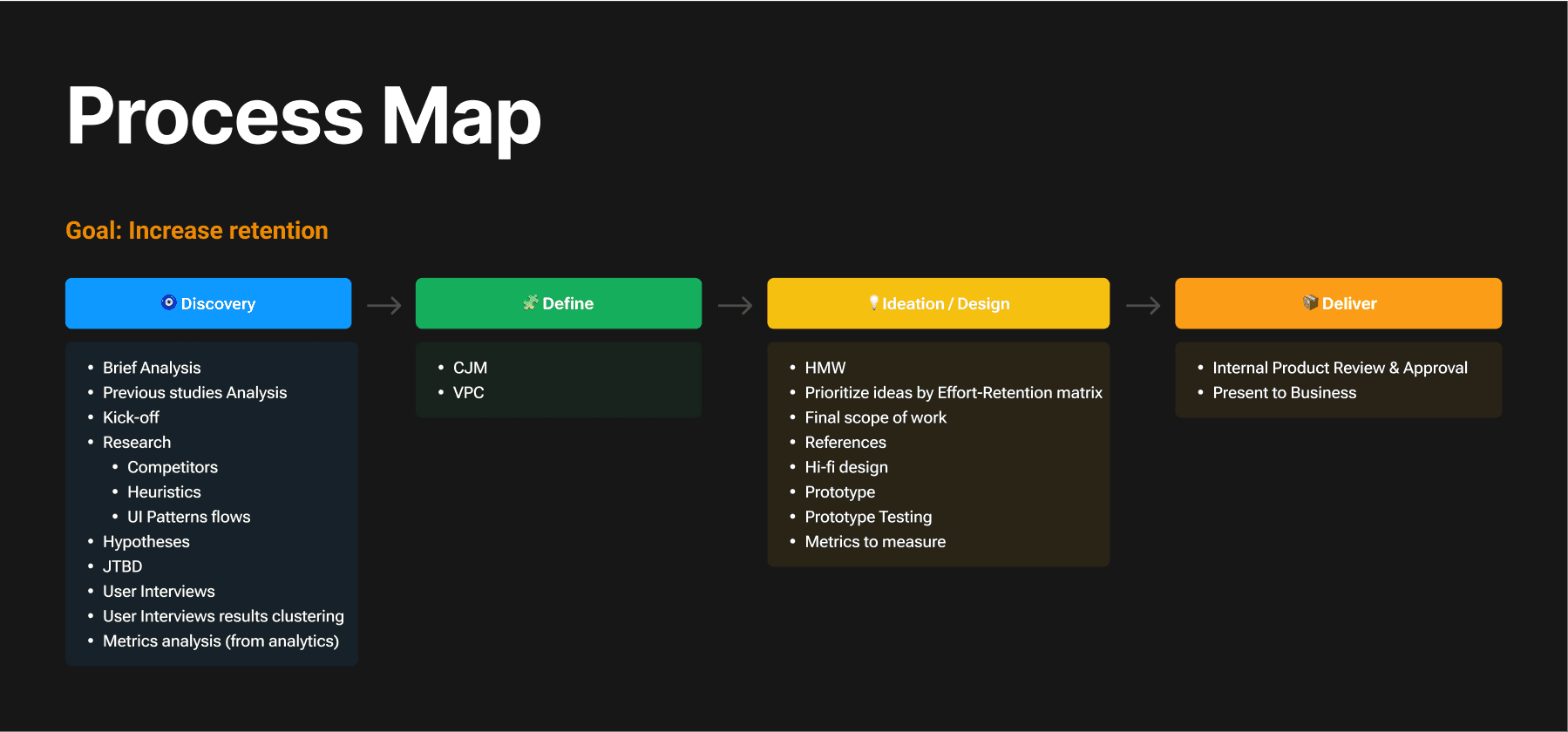Click 'Prioritize ideas by Effort-Retention matrix'
1568x732 pixels.
pyautogui.click(x=954, y=392)
